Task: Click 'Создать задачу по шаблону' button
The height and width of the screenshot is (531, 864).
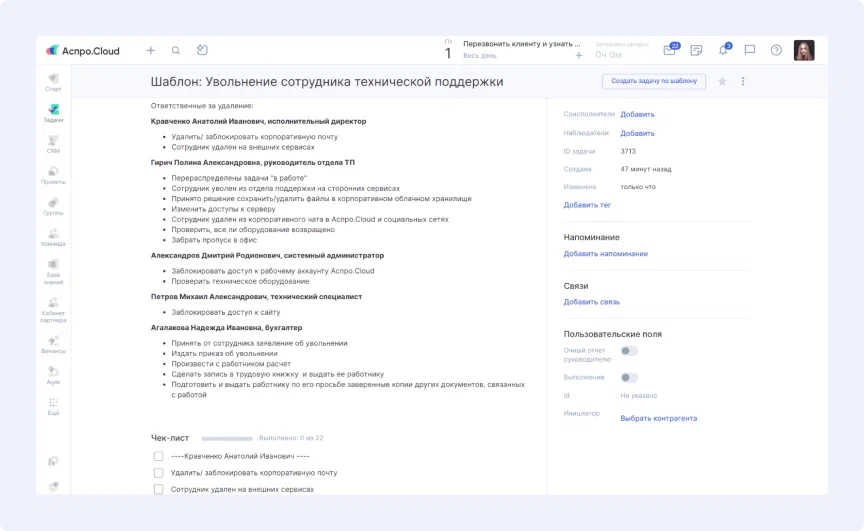Action: tap(653, 81)
